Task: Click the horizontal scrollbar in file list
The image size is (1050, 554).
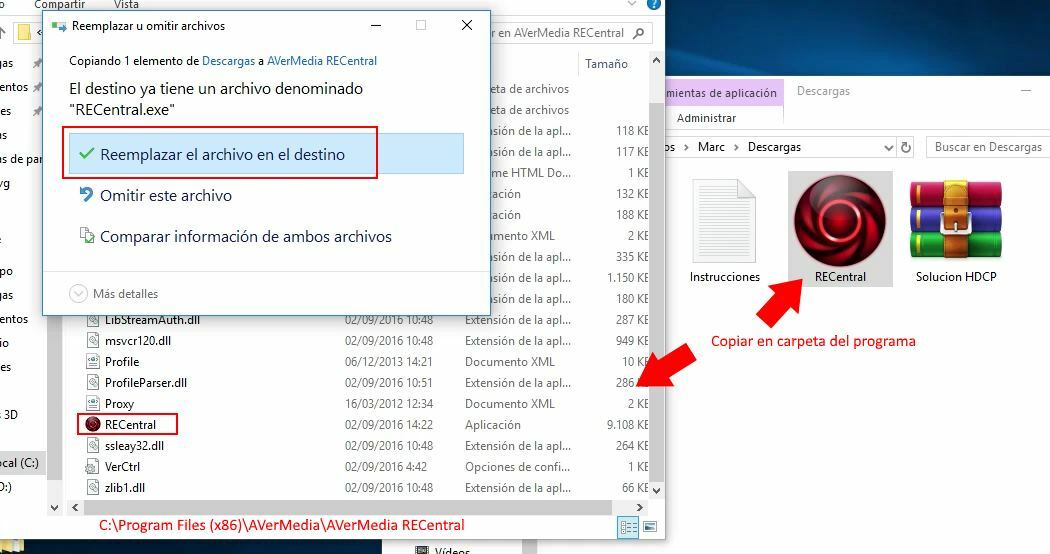Action: point(340,508)
